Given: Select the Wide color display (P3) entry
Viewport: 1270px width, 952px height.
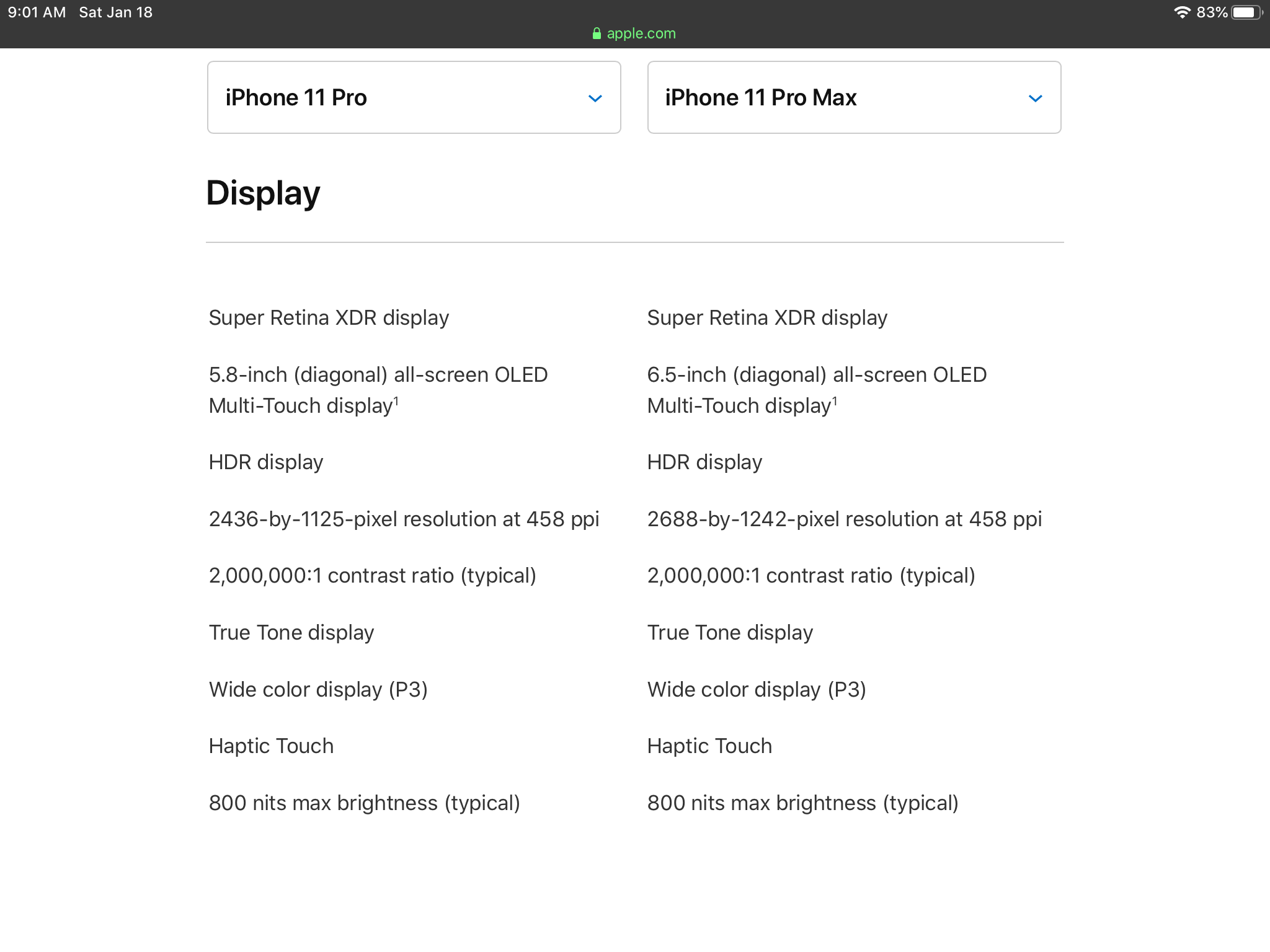Looking at the screenshot, I should pyautogui.click(x=319, y=689).
